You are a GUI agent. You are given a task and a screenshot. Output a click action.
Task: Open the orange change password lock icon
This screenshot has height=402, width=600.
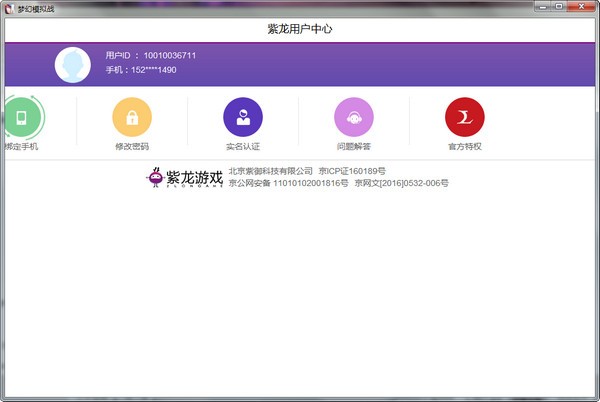coord(132,117)
